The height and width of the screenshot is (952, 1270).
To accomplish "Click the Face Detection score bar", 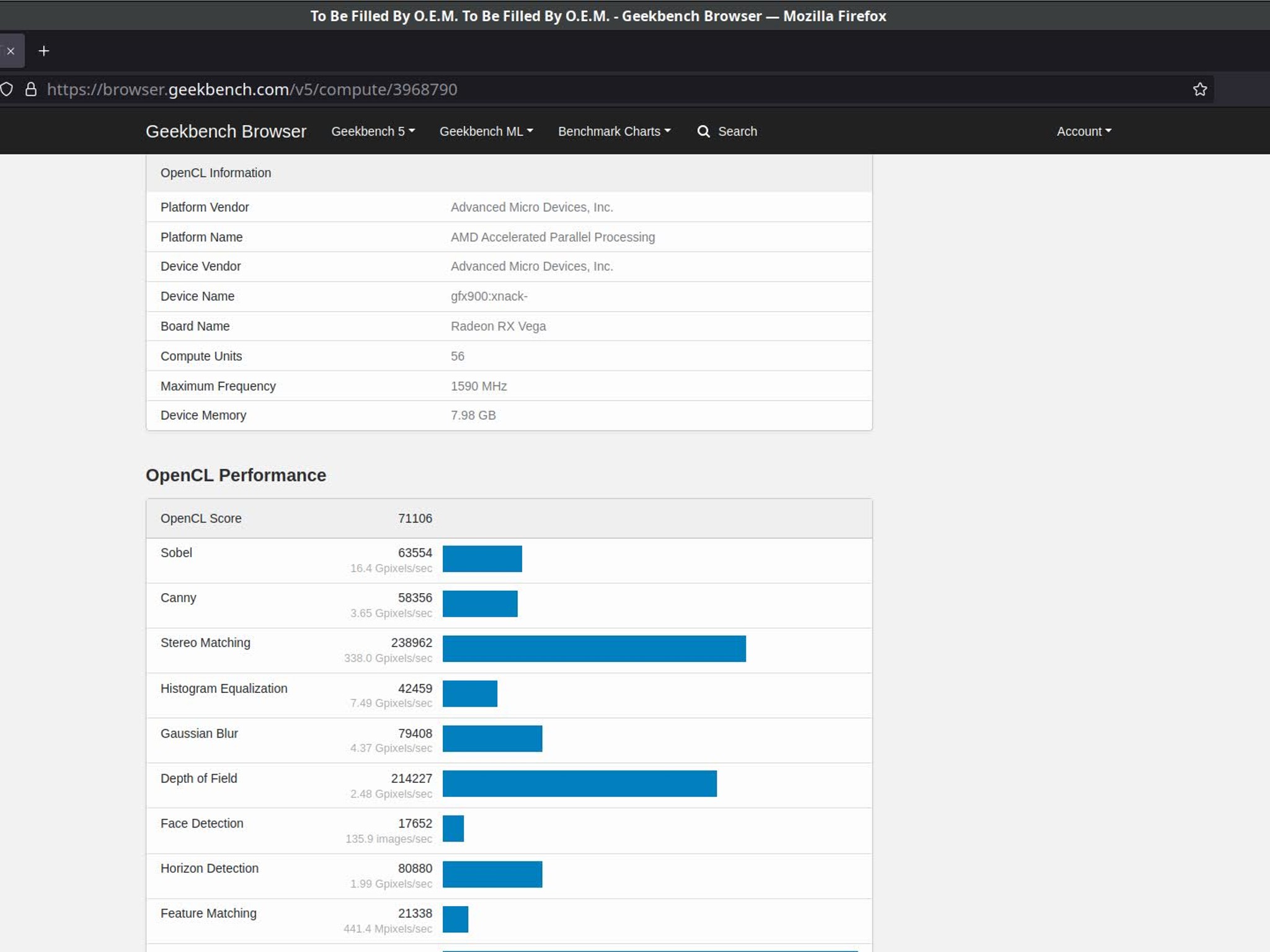I will point(453,829).
